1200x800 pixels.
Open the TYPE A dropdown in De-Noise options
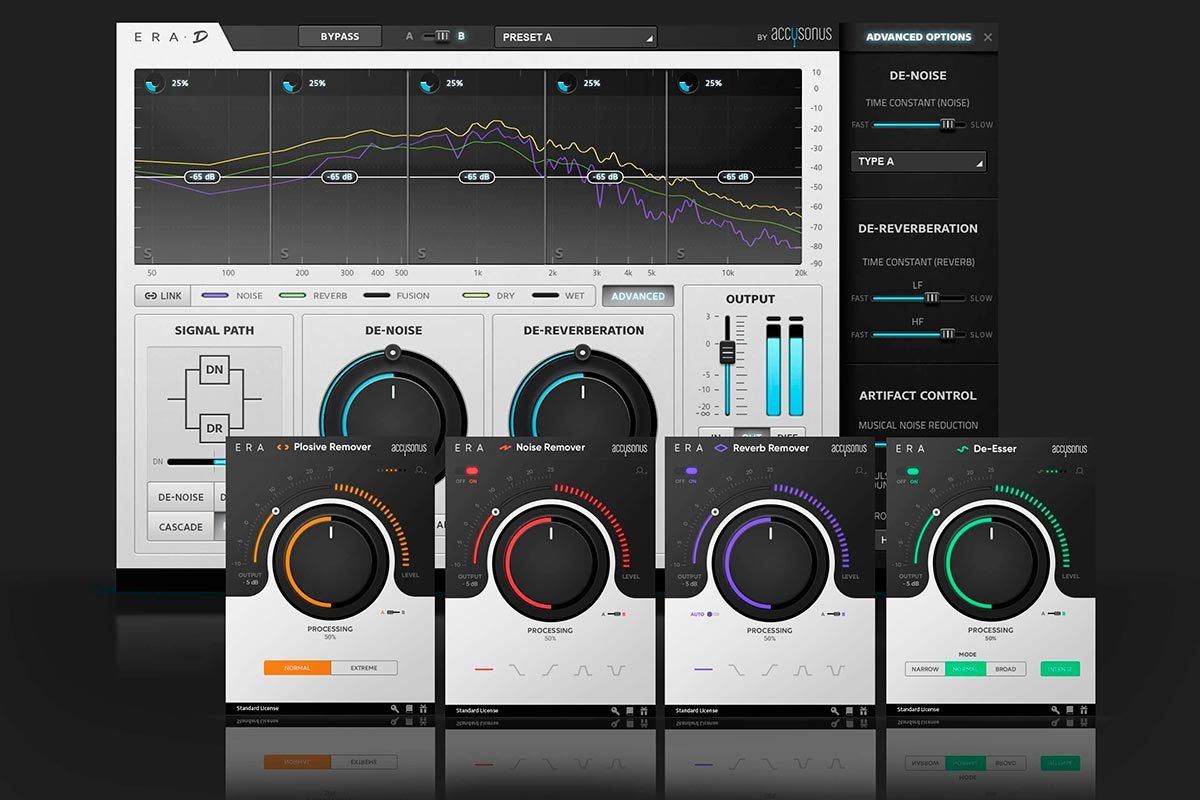click(x=919, y=161)
